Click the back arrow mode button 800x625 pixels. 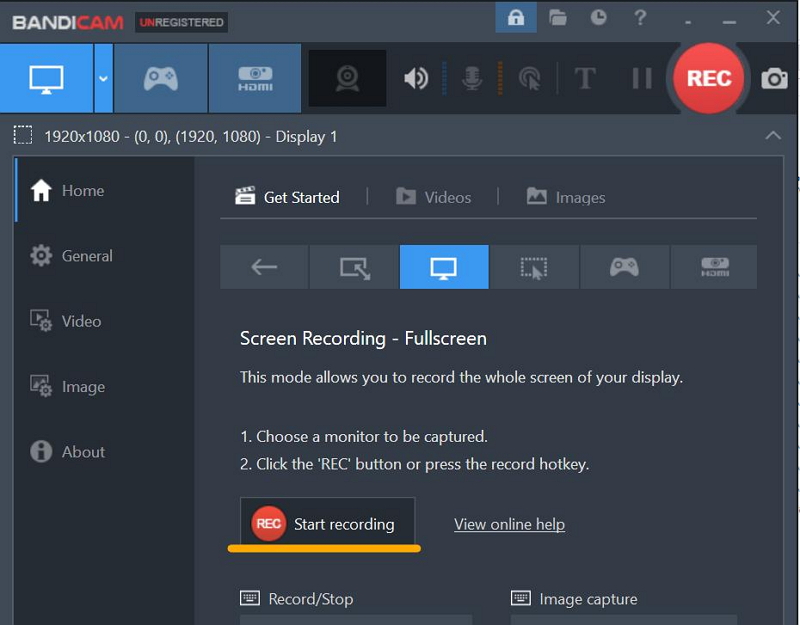(x=264, y=267)
